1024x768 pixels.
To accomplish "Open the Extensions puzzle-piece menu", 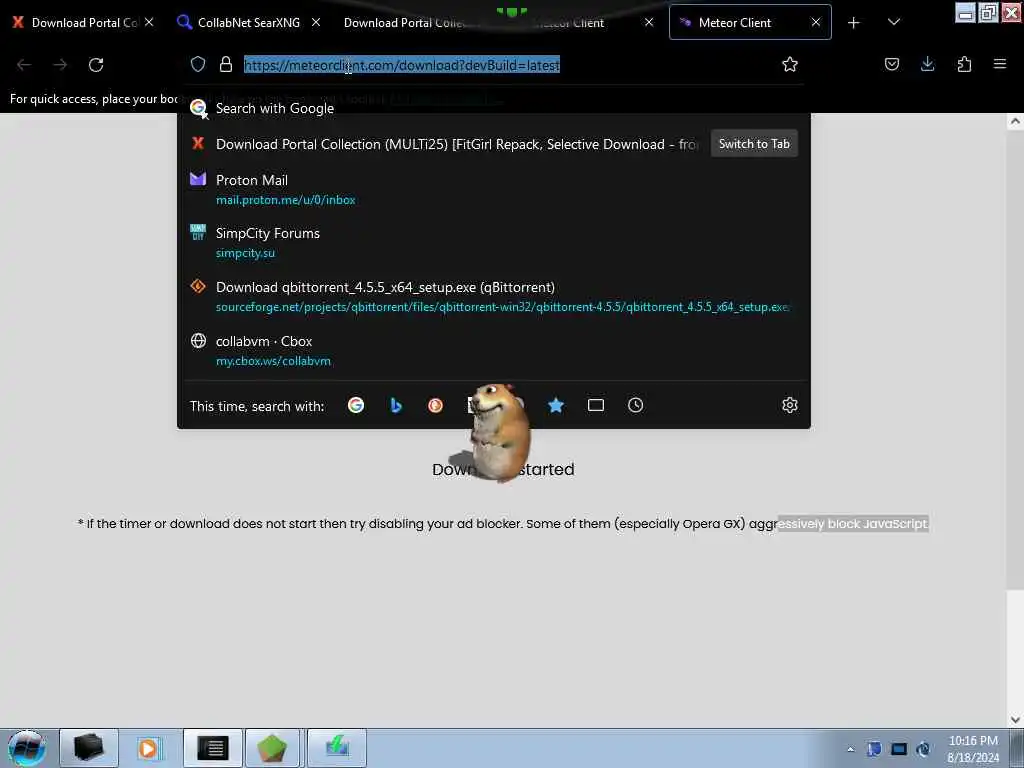I will tap(964, 64).
